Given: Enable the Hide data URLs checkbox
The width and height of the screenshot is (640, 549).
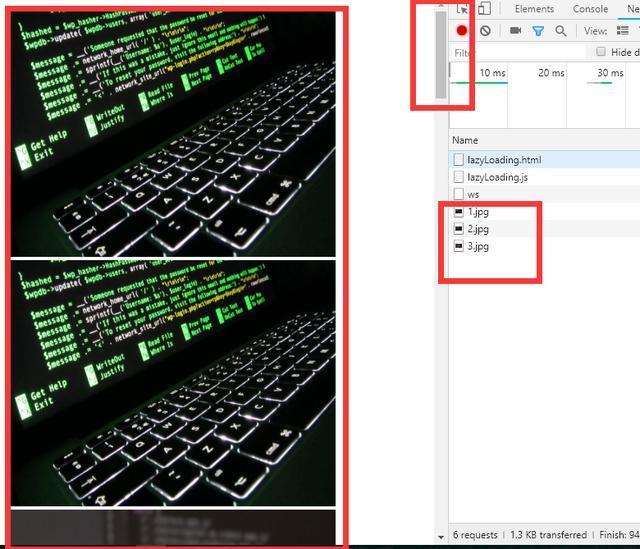Looking at the screenshot, I should point(601,52).
